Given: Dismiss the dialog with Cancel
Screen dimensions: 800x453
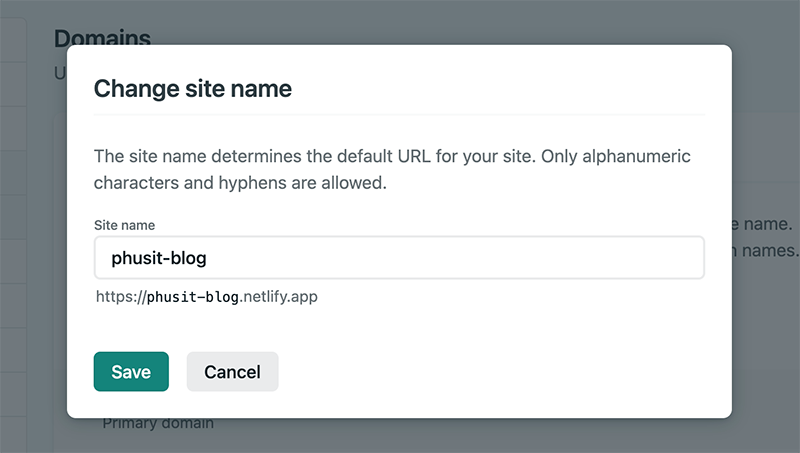Looking at the screenshot, I should point(233,371).
